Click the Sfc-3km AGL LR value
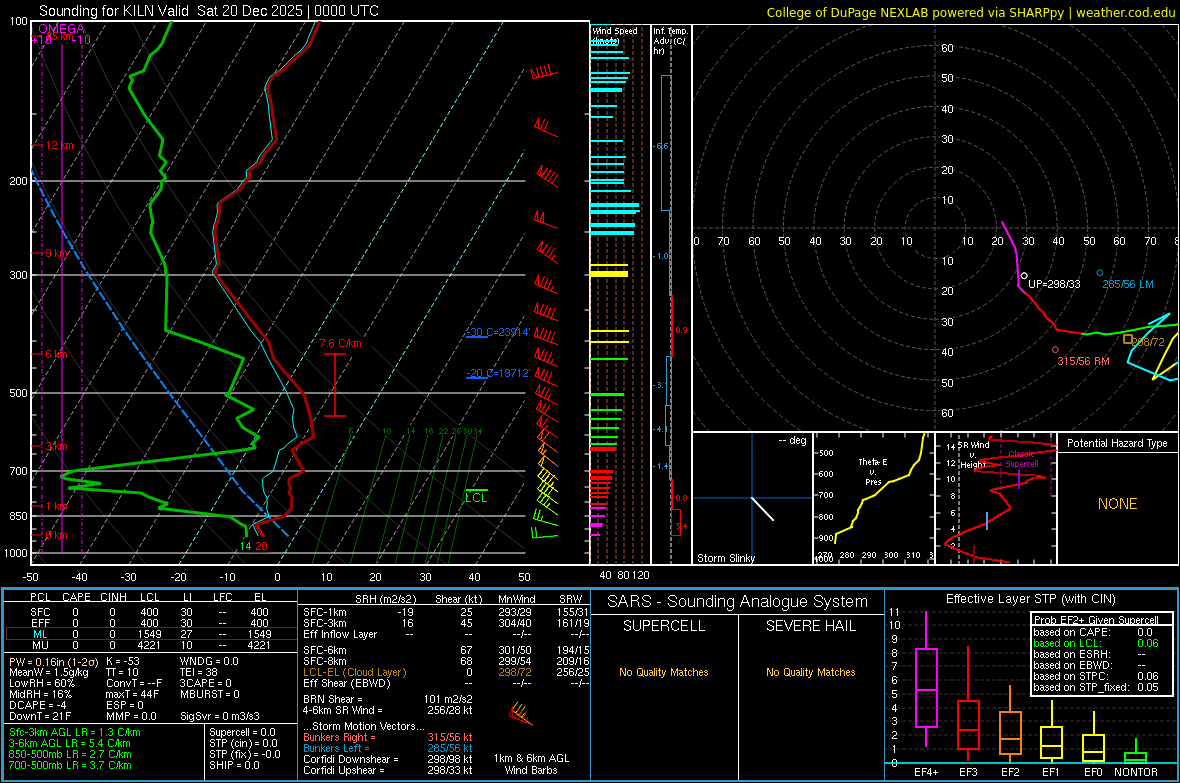 click(x=75, y=732)
